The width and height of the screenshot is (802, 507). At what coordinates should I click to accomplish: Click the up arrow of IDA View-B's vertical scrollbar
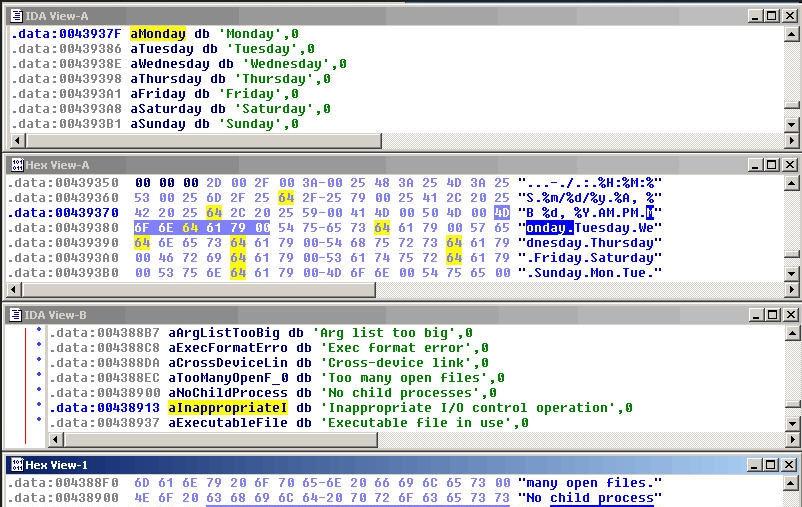(x=792, y=334)
